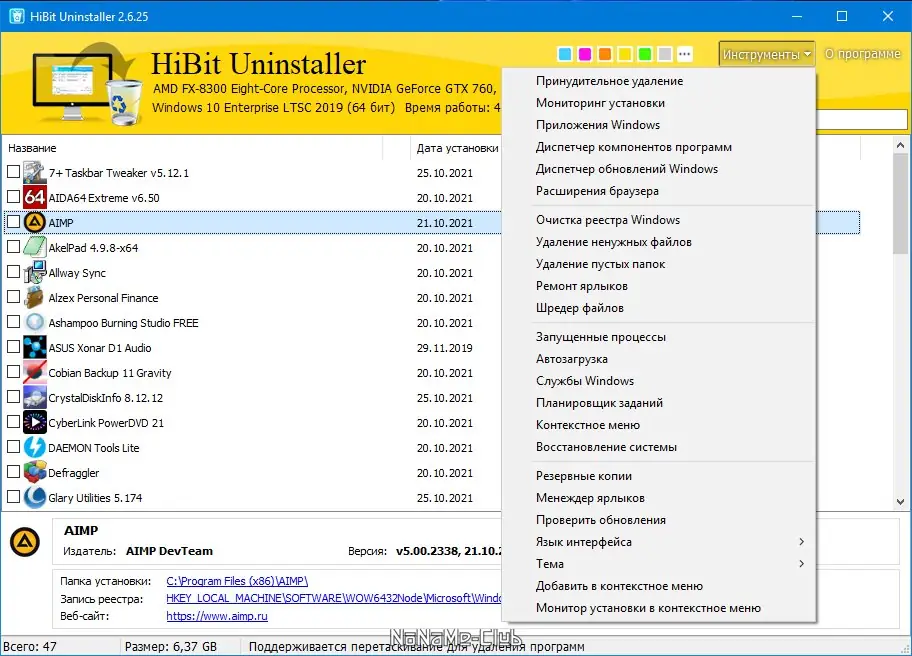Click the list scrollbar down arrow
Viewport: 912px width, 656px height.
(x=900, y=501)
